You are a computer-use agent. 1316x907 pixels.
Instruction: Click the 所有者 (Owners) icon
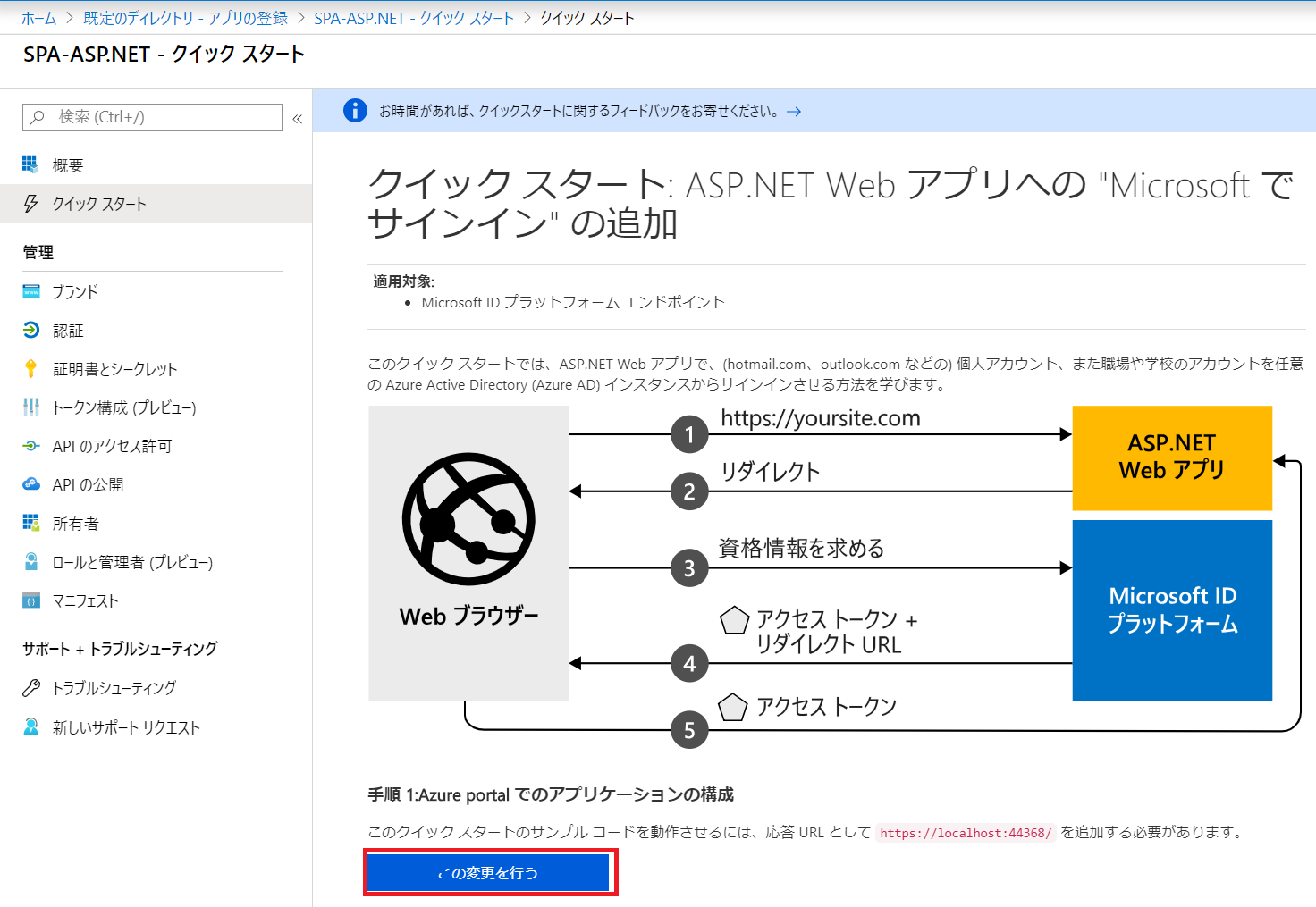[30, 523]
